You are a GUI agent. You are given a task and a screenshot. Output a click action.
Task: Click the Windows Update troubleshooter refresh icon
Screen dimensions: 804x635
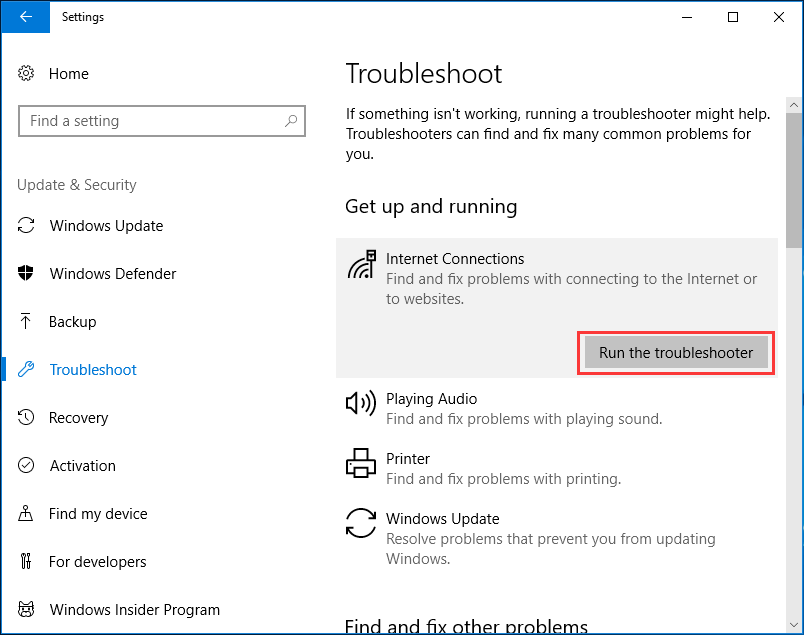(361, 523)
